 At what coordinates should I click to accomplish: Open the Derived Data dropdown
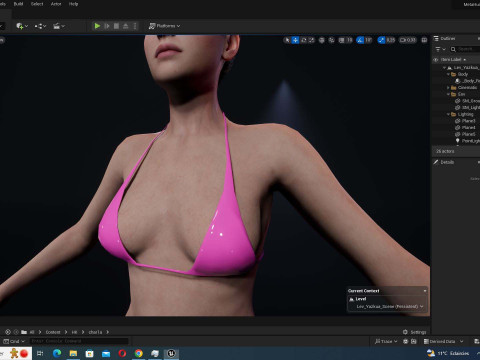pyautogui.click(x=444, y=341)
